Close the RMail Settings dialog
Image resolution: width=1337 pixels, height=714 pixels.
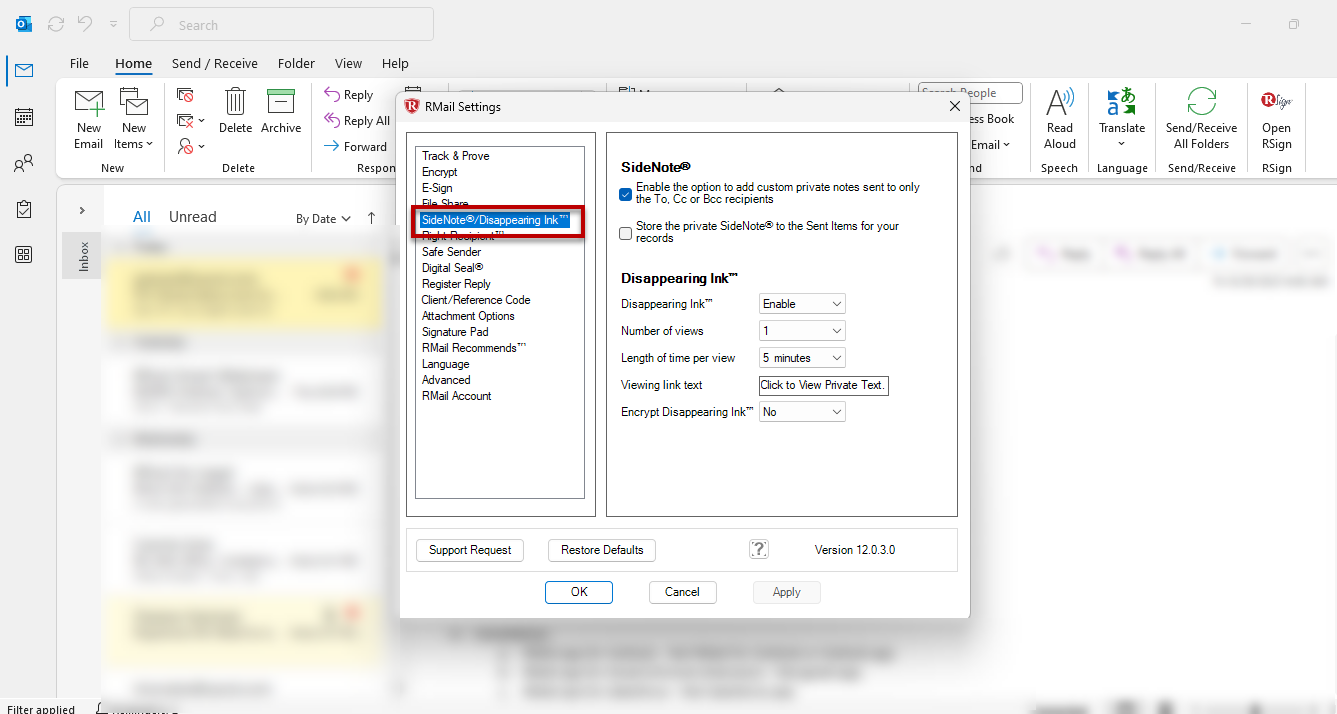click(x=955, y=106)
